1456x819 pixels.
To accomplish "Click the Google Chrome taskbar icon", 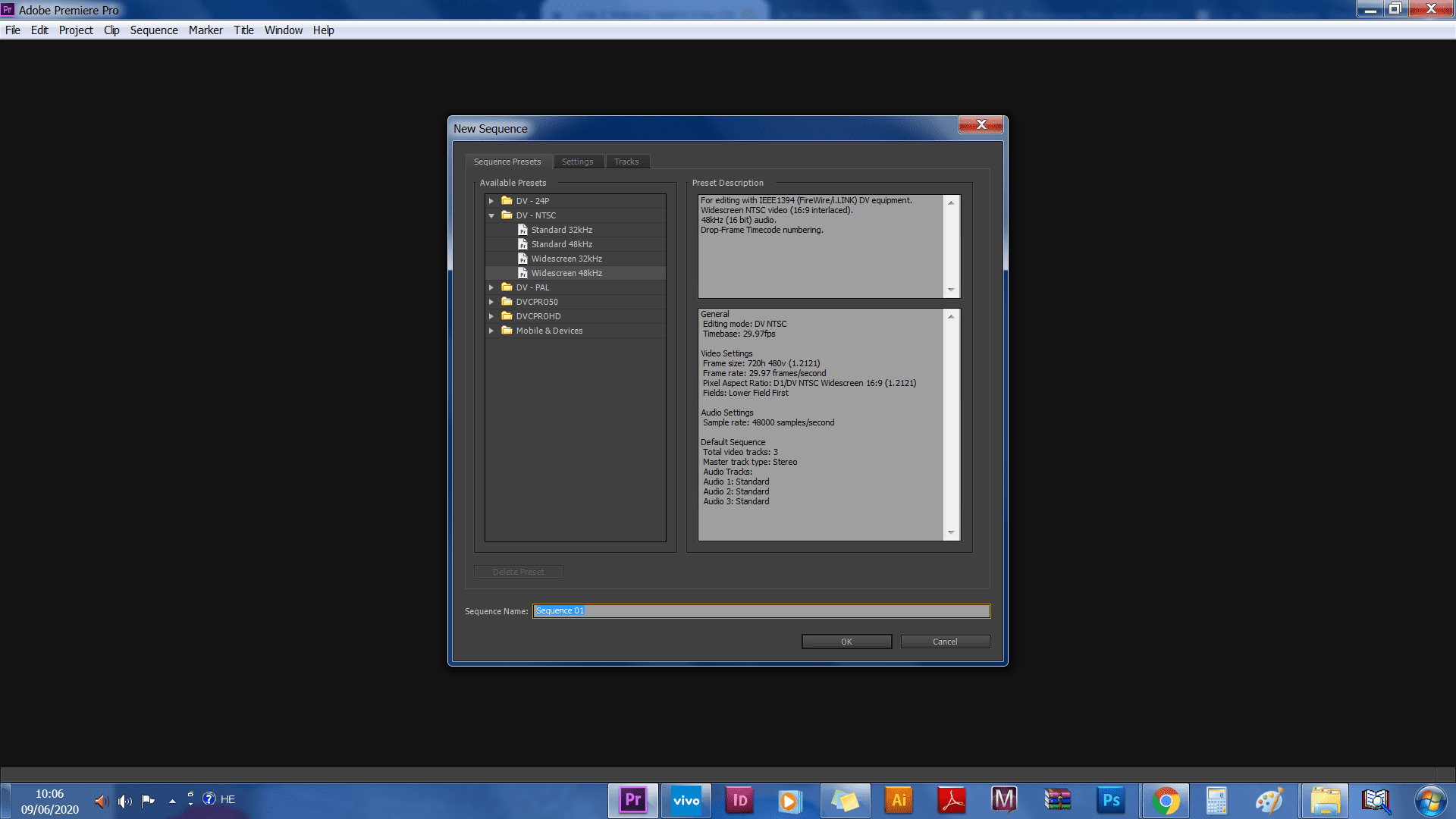I will point(1166,800).
